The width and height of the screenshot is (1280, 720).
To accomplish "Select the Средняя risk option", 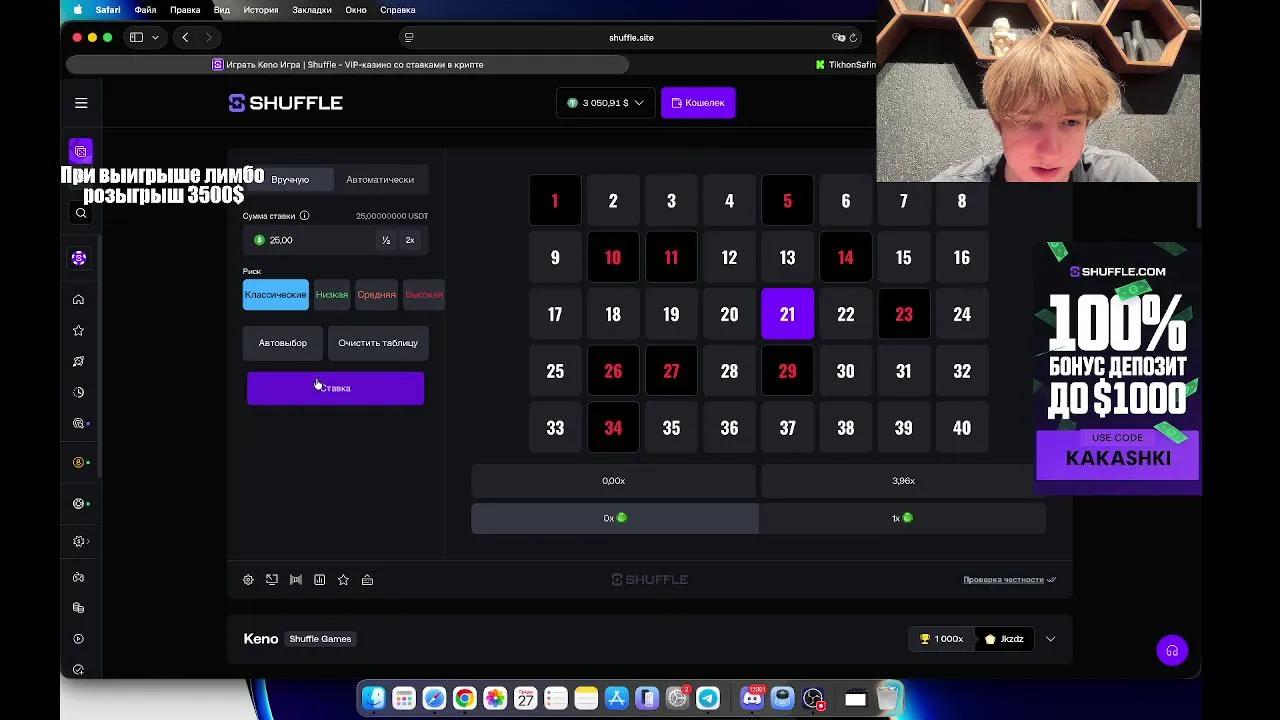I will (x=377, y=295).
